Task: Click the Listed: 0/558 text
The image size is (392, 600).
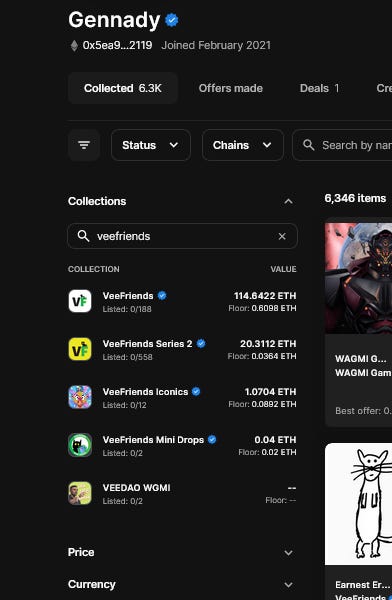Action: point(127,357)
